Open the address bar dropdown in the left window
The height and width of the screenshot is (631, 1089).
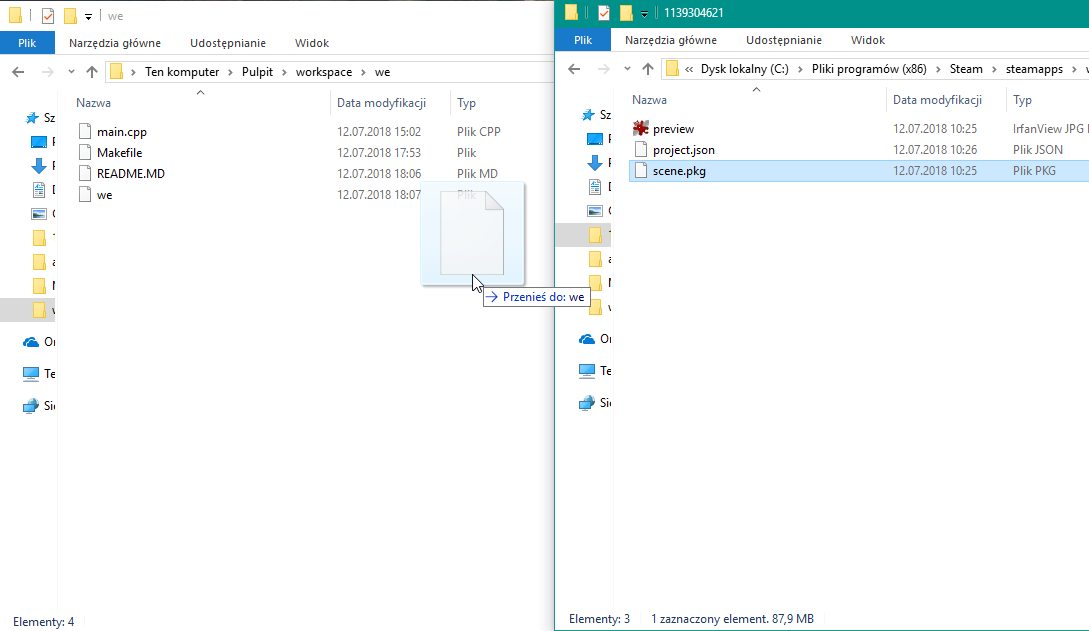70,71
